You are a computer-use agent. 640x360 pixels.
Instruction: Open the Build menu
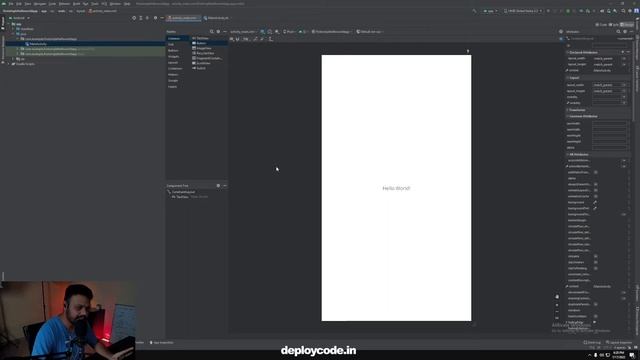[76, 4]
